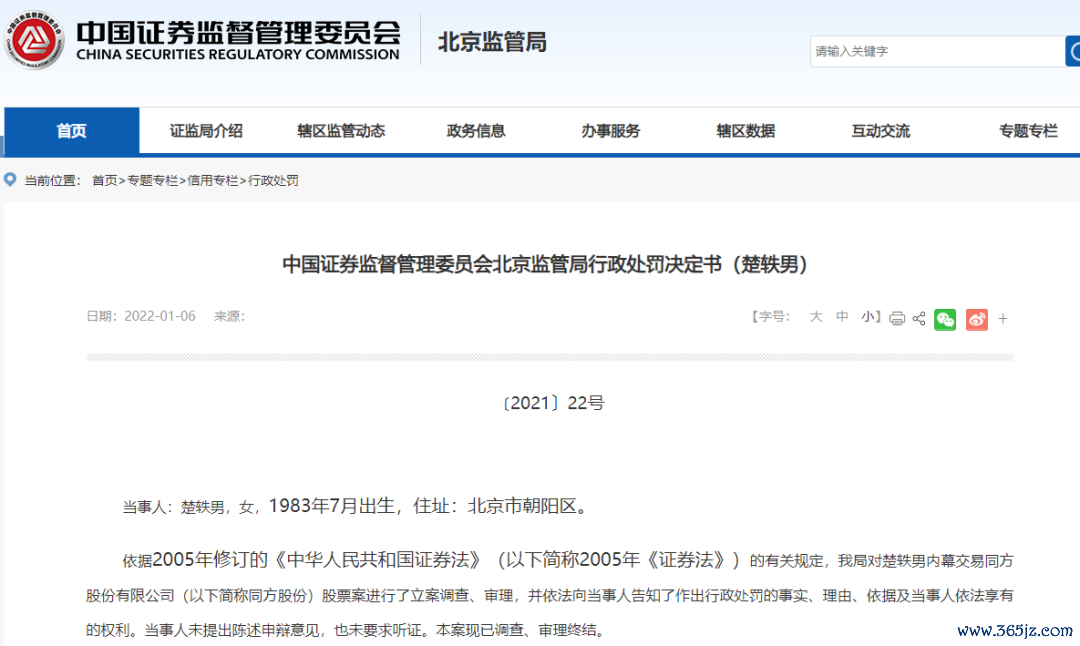Go to 首页 in the breadcrumb
The height and width of the screenshot is (646, 1080).
[104, 180]
